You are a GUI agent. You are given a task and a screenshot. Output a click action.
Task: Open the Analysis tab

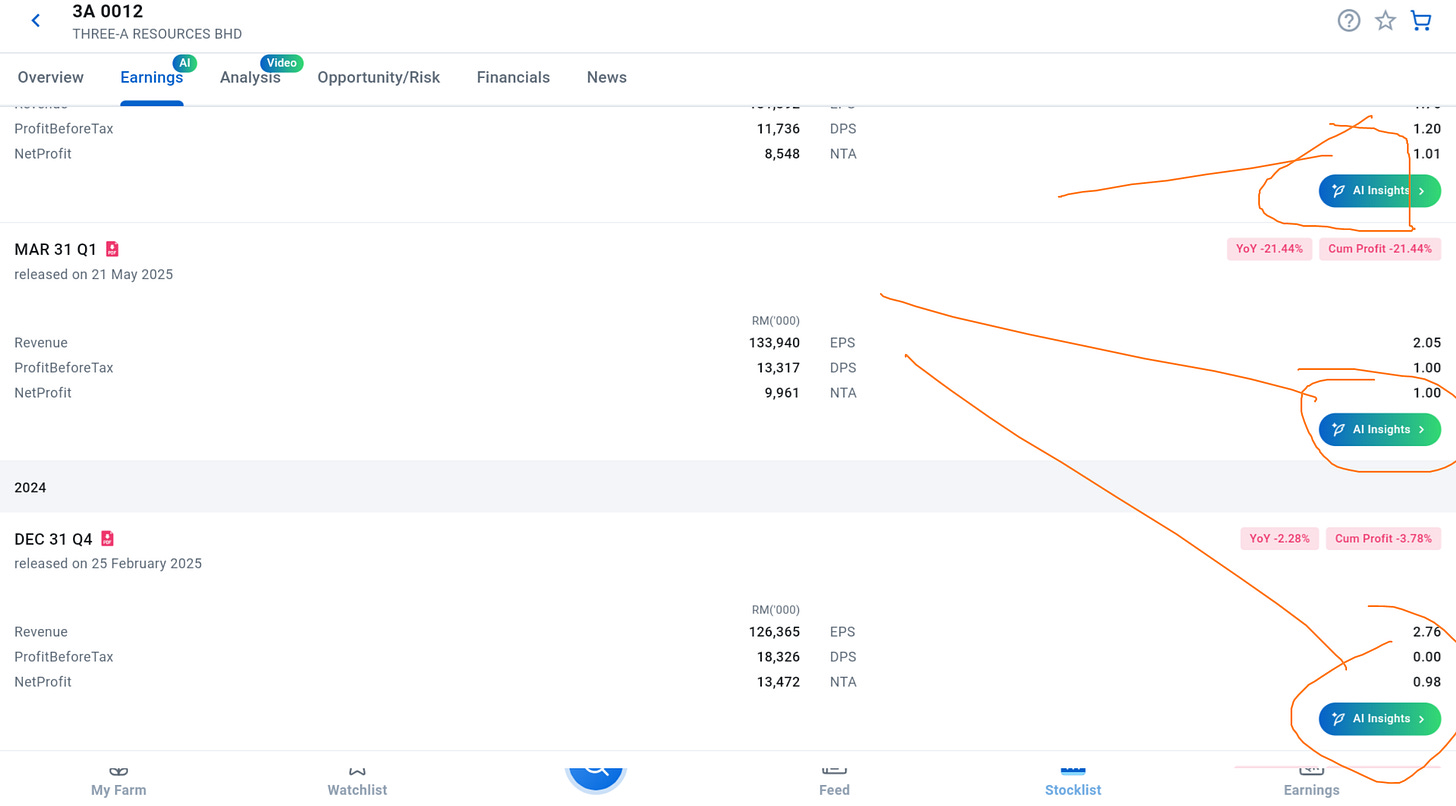[250, 77]
